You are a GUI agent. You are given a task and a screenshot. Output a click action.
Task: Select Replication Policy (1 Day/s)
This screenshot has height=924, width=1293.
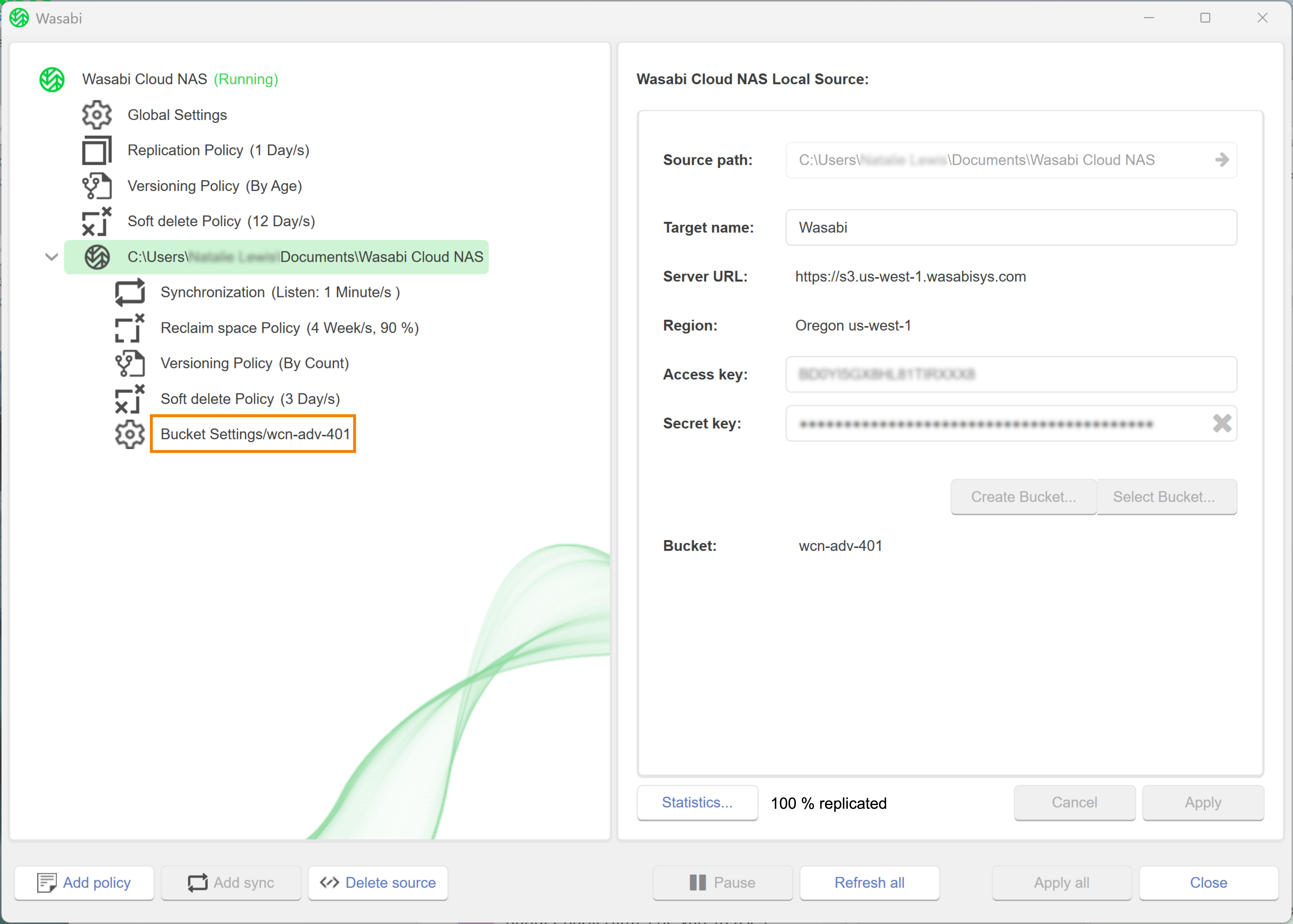[x=219, y=150]
